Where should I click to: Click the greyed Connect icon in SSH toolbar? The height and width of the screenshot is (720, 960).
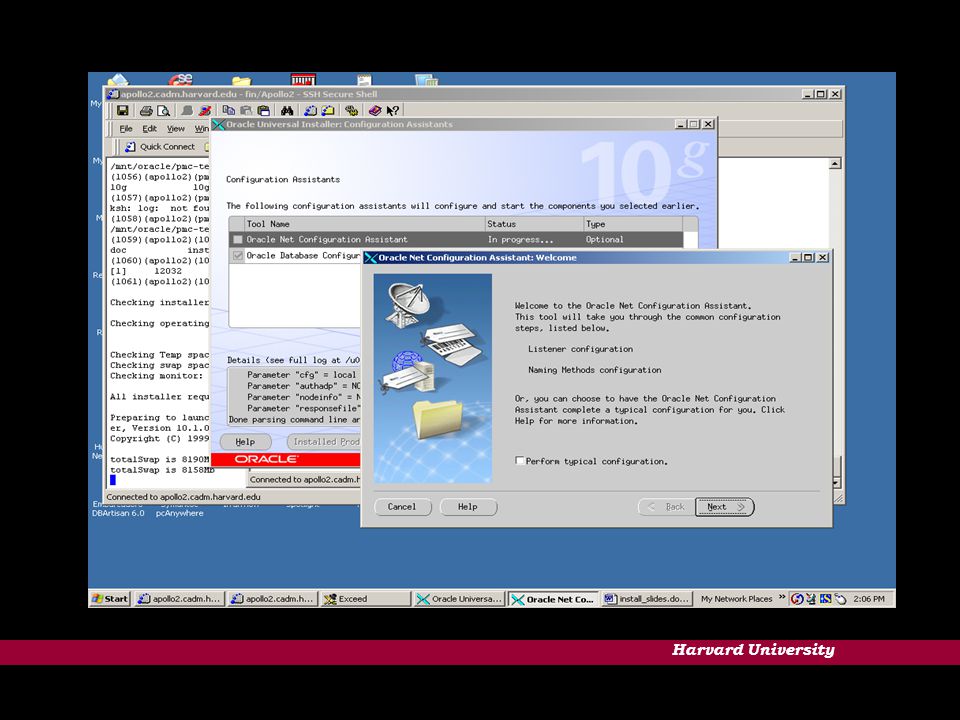pos(187,111)
